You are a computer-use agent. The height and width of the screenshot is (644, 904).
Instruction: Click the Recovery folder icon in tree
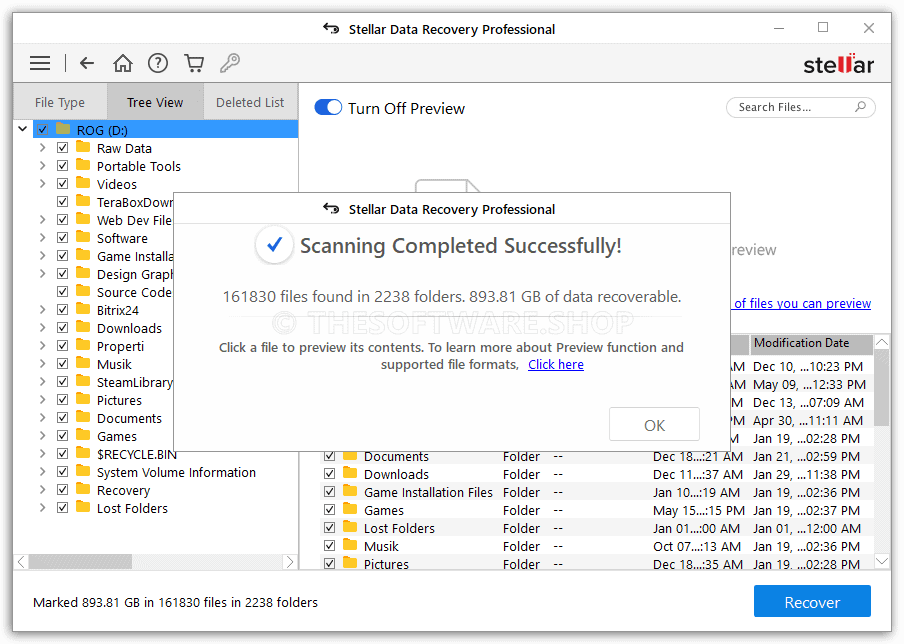click(x=84, y=489)
